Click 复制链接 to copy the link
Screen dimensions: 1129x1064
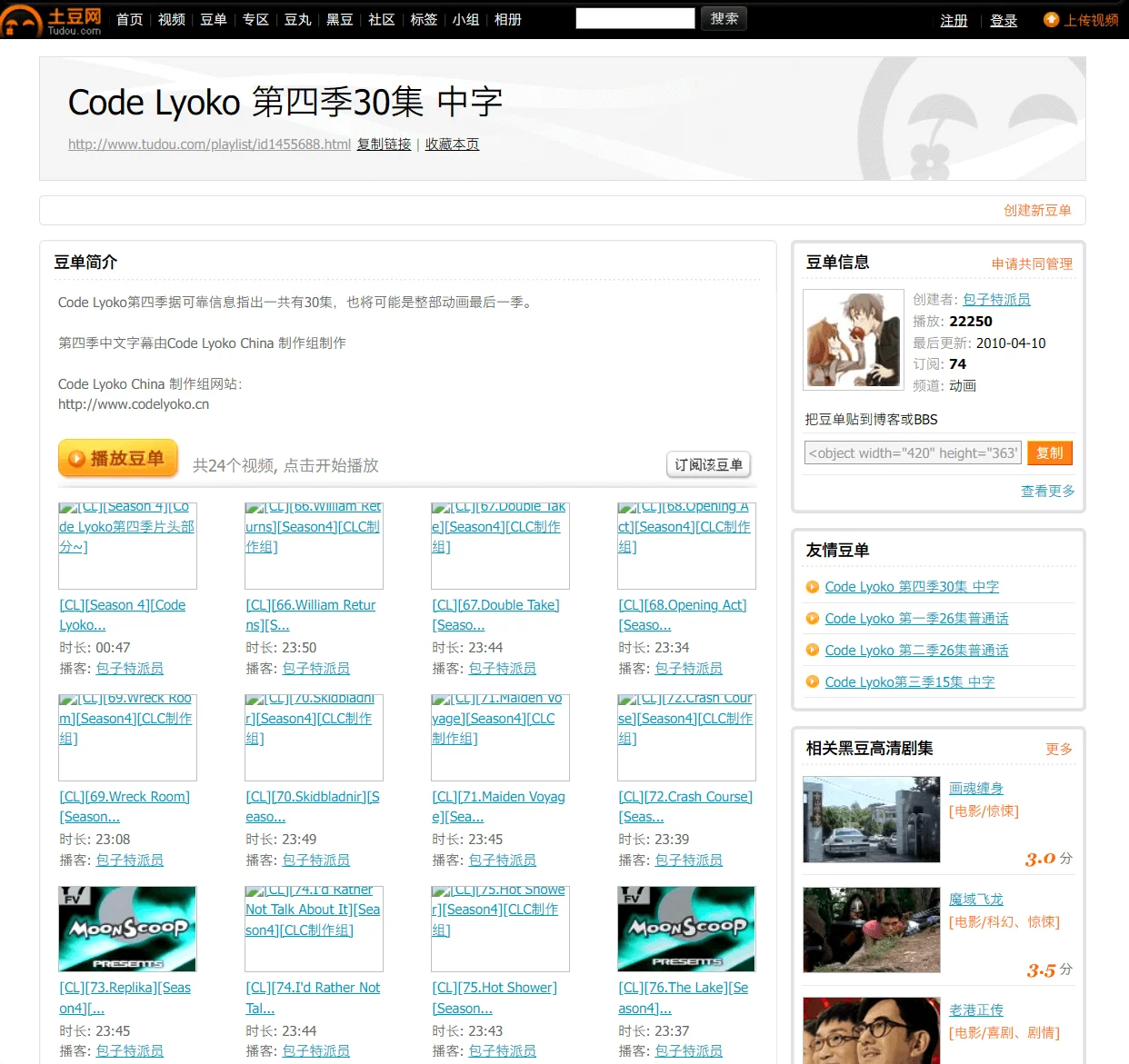click(x=384, y=144)
